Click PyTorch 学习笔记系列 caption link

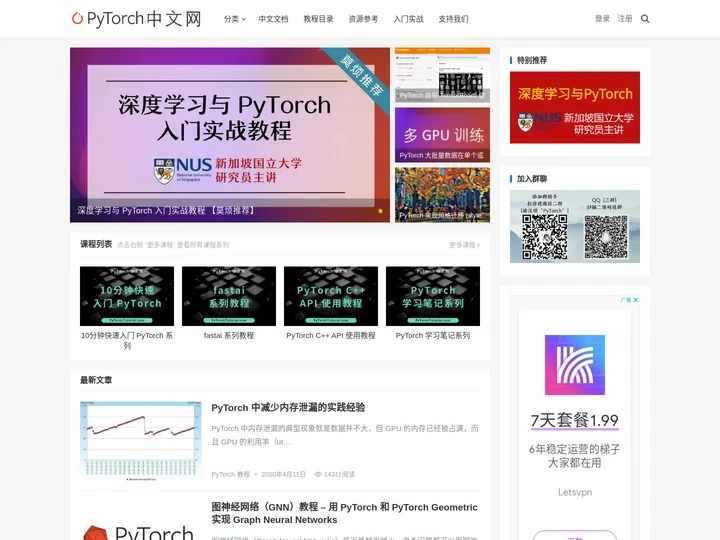click(433, 336)
